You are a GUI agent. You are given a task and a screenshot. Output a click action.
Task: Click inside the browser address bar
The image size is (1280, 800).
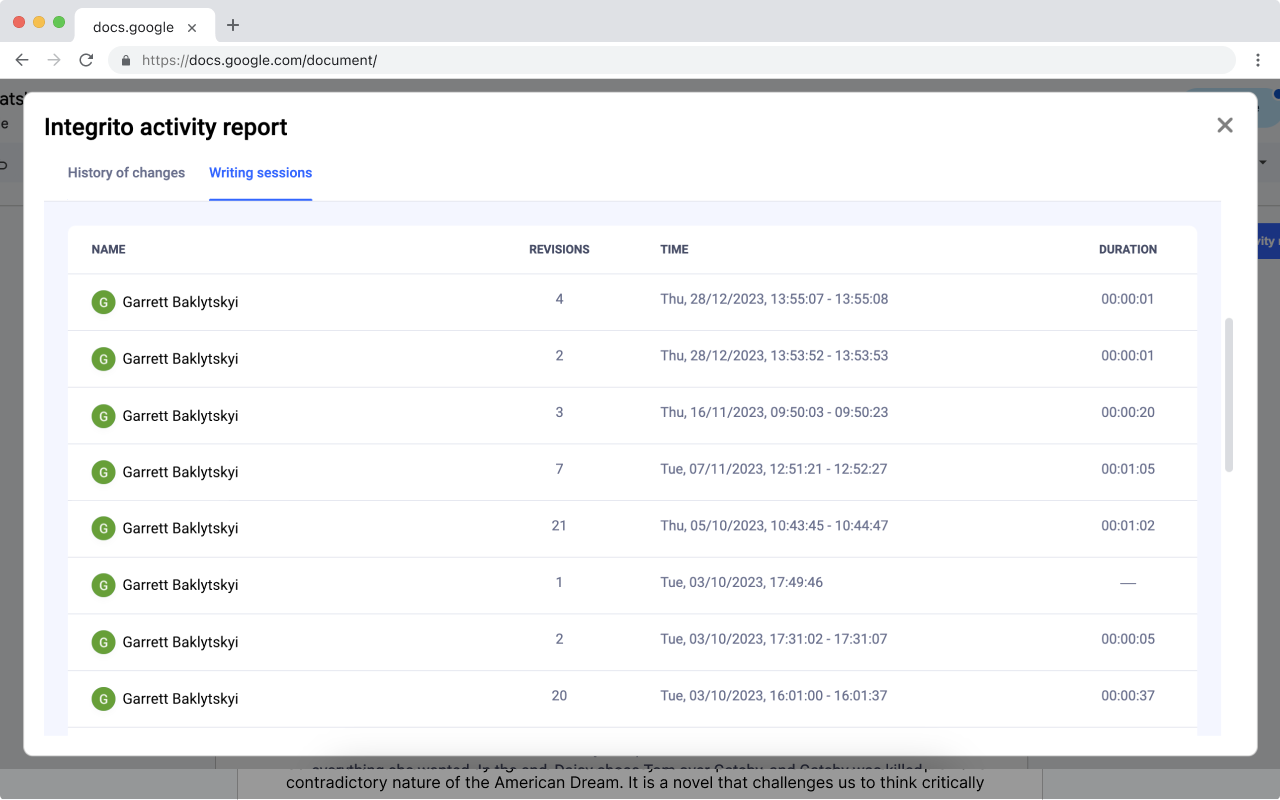pos(400,60)
